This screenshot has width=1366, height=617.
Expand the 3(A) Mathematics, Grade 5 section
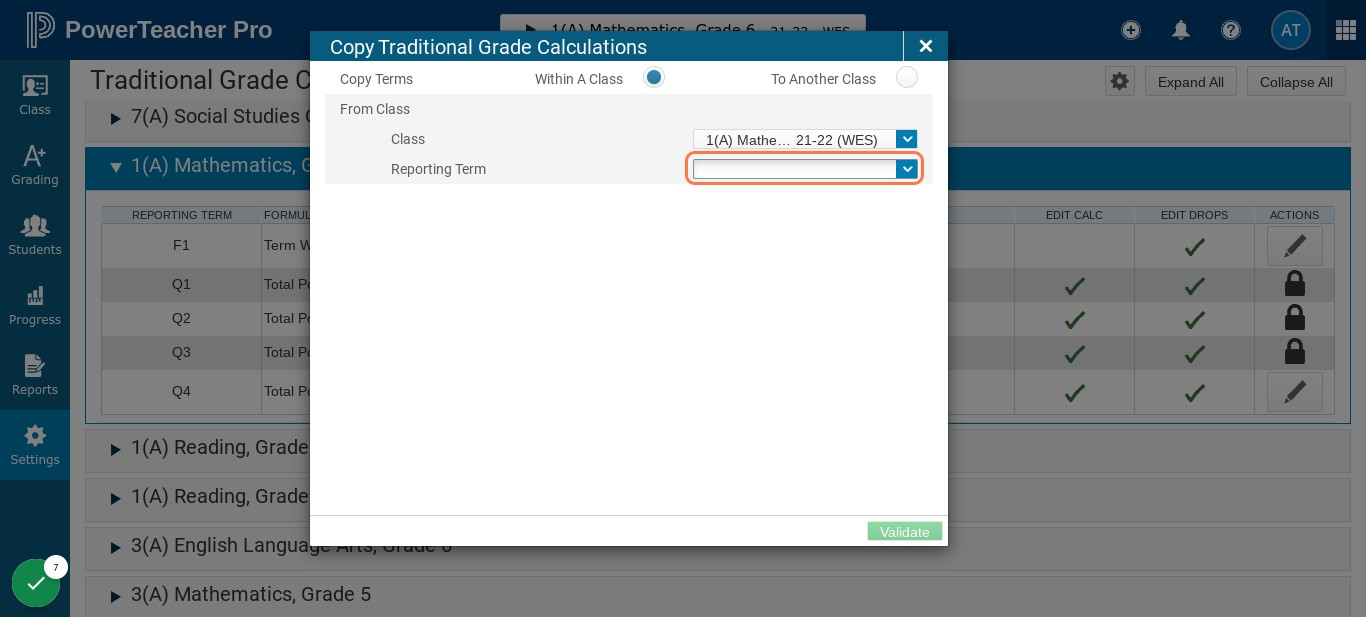[115, 596]
